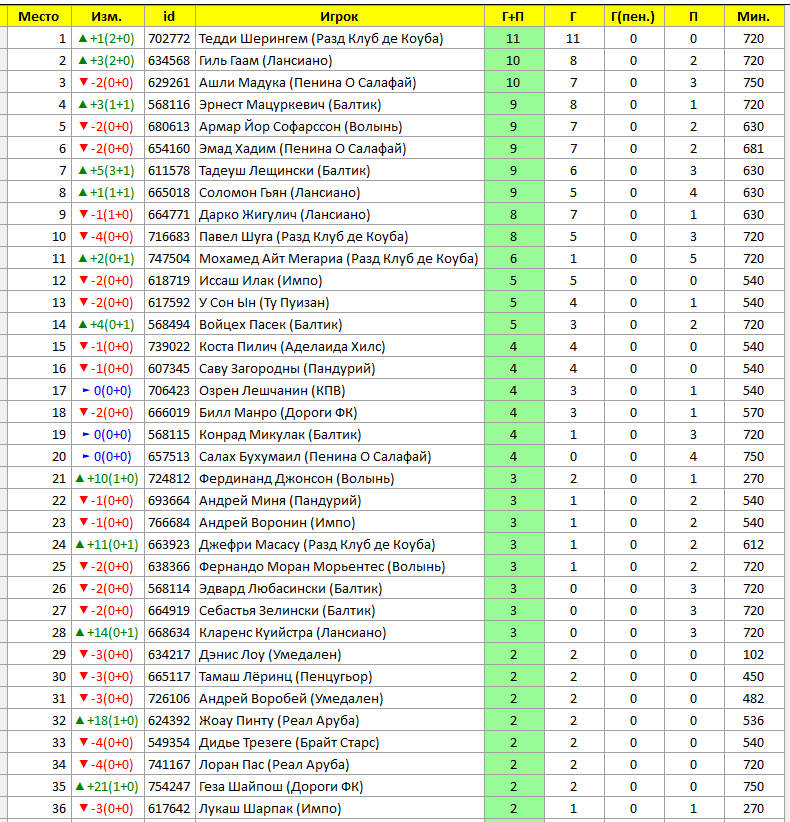
Task: Select Дидье Трезеге (Брайт Старс) cell
Action: [x=340, y=743]
